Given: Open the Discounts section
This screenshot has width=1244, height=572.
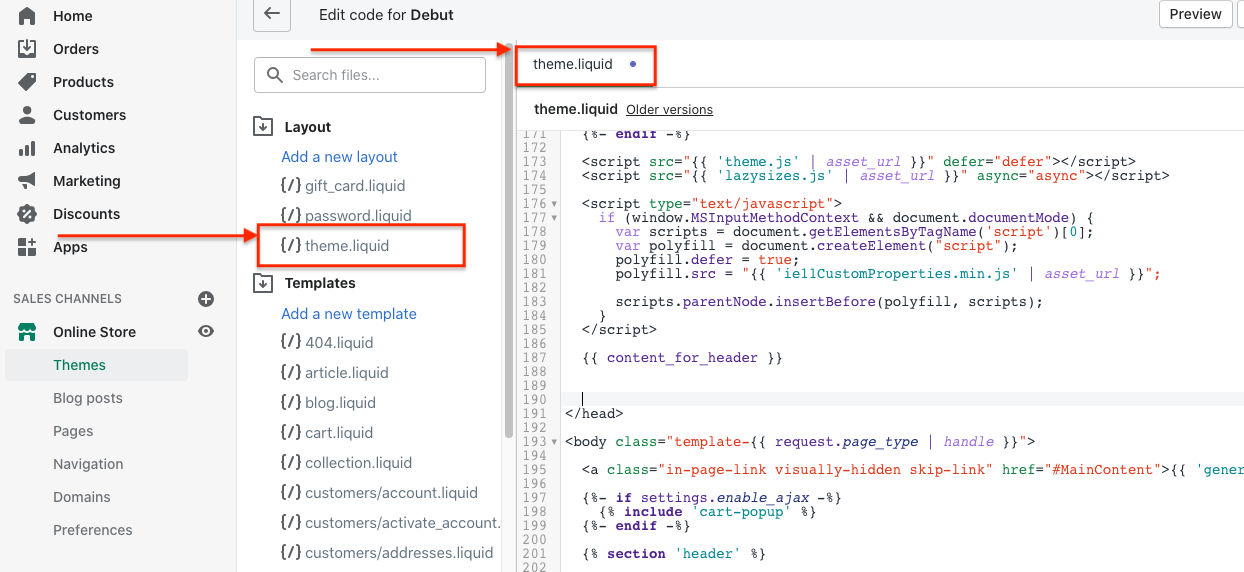Looking at the screenshot, I should click(x=86, y=214).
